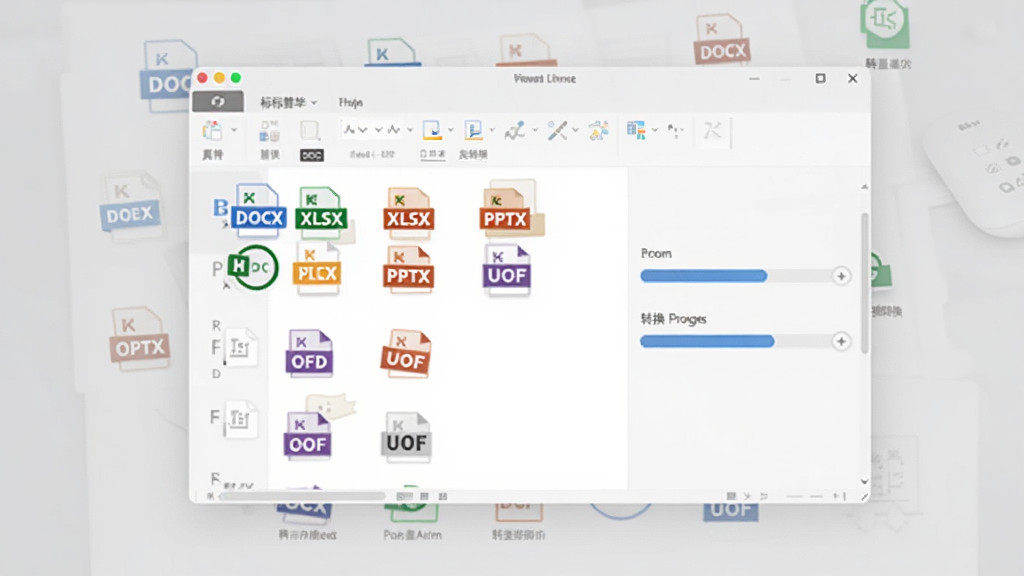Screen dimensions: 1024x576
Task: Click the small dotted alignment toolbar icon
Action: coord(675,131)
